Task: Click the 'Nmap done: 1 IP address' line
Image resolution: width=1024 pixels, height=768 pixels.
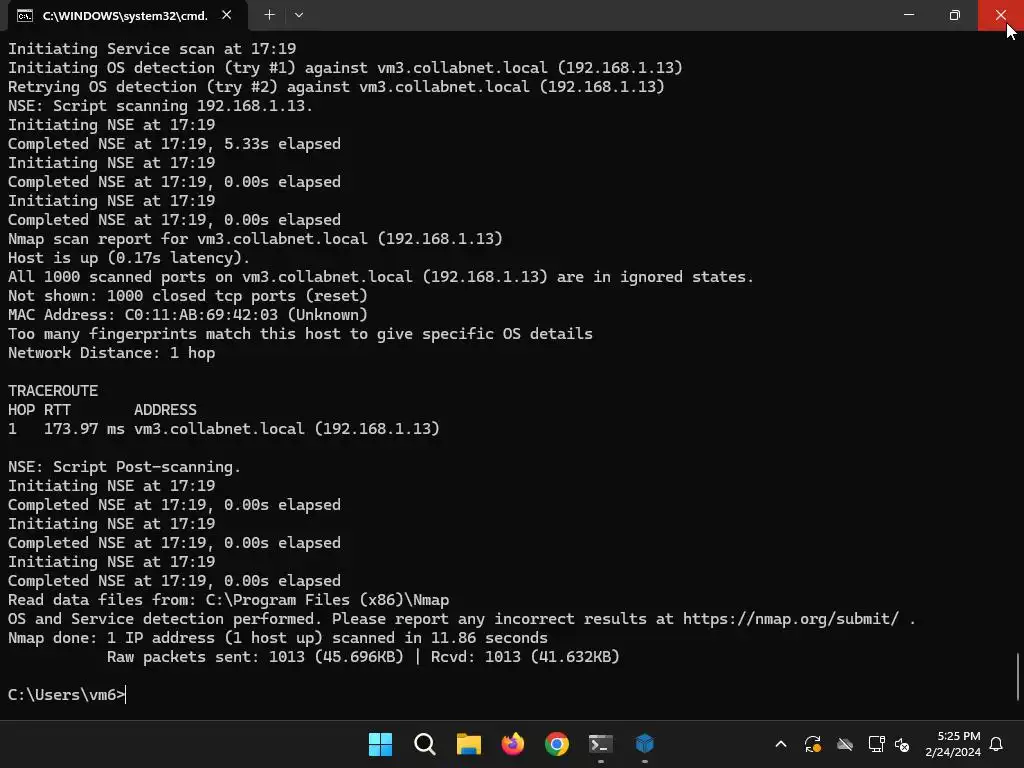Action: tap(278, 637)
